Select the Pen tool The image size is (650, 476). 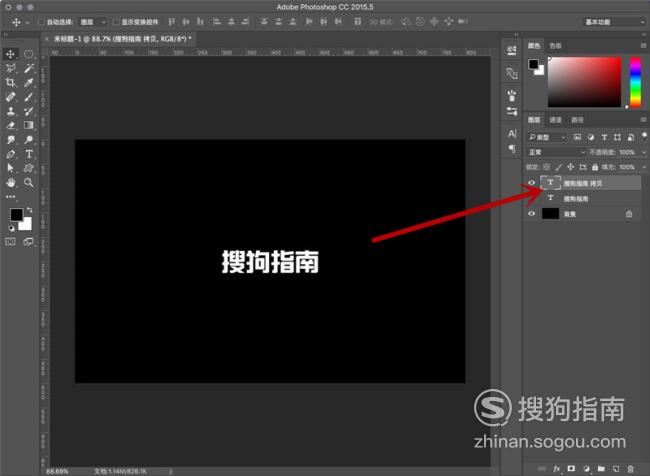click(x=10, y=154)
